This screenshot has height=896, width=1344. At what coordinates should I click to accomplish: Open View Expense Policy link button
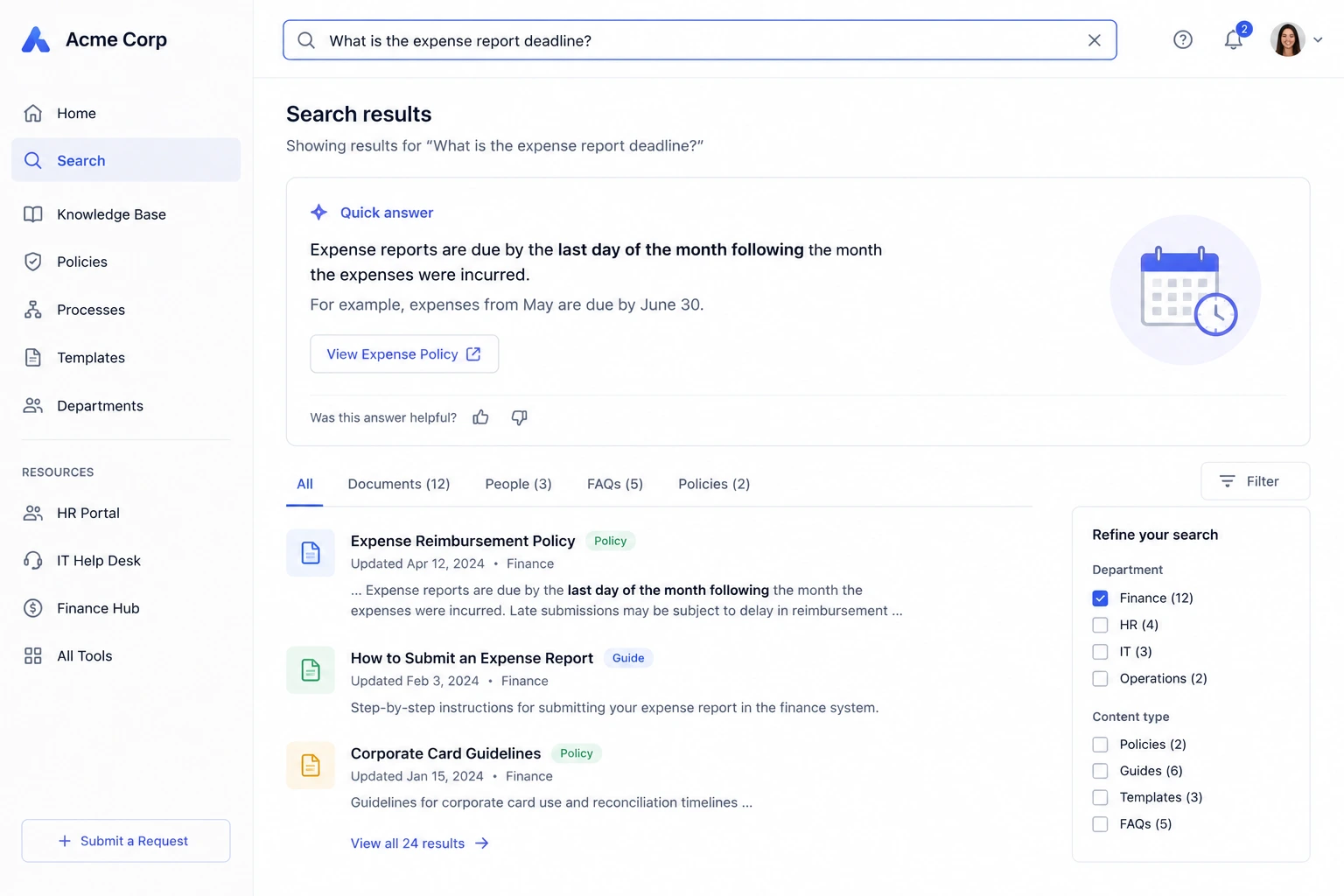pos(404,353)
